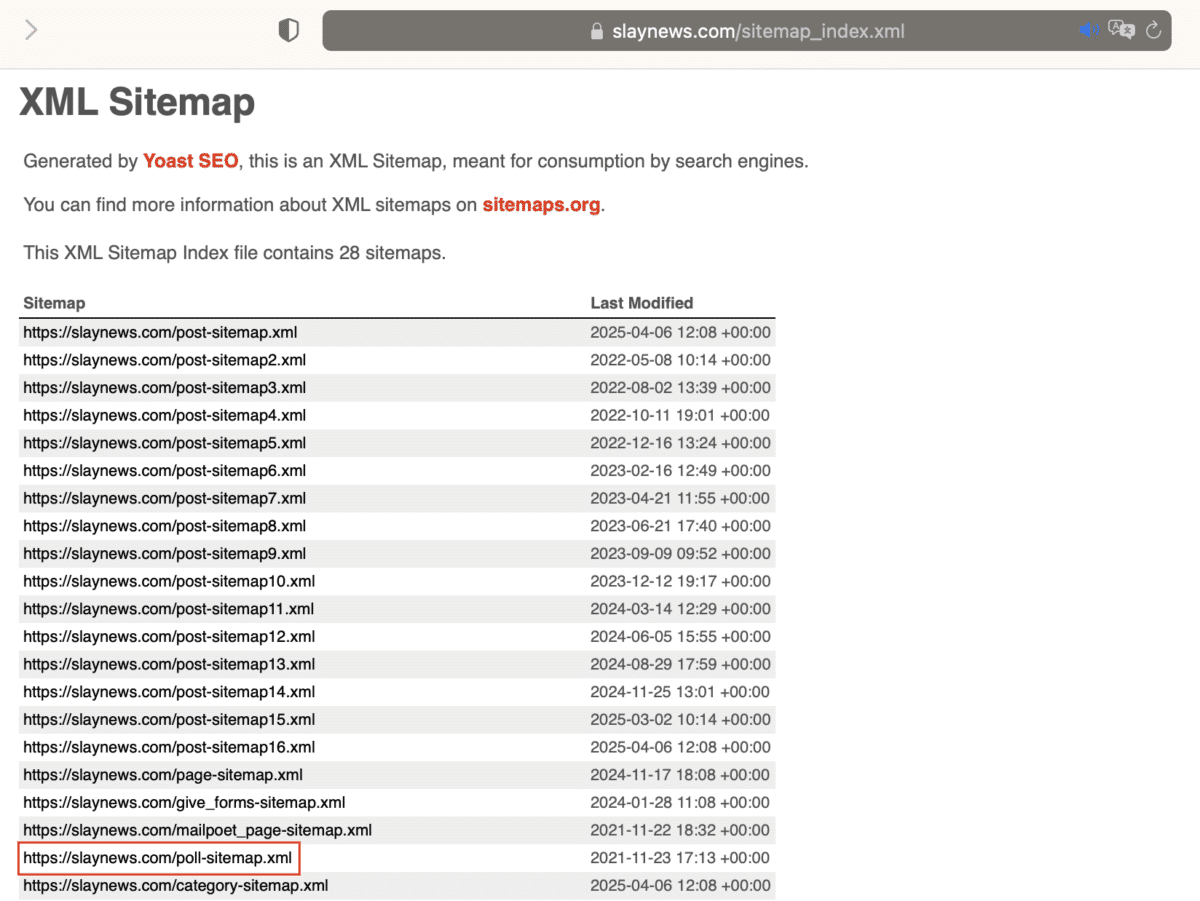Image resolution: width=1200 pixels, height=901 pixels.
Task: Select date 2021-11-22 18:32 +00:00
Action: (x=681, y=830)
